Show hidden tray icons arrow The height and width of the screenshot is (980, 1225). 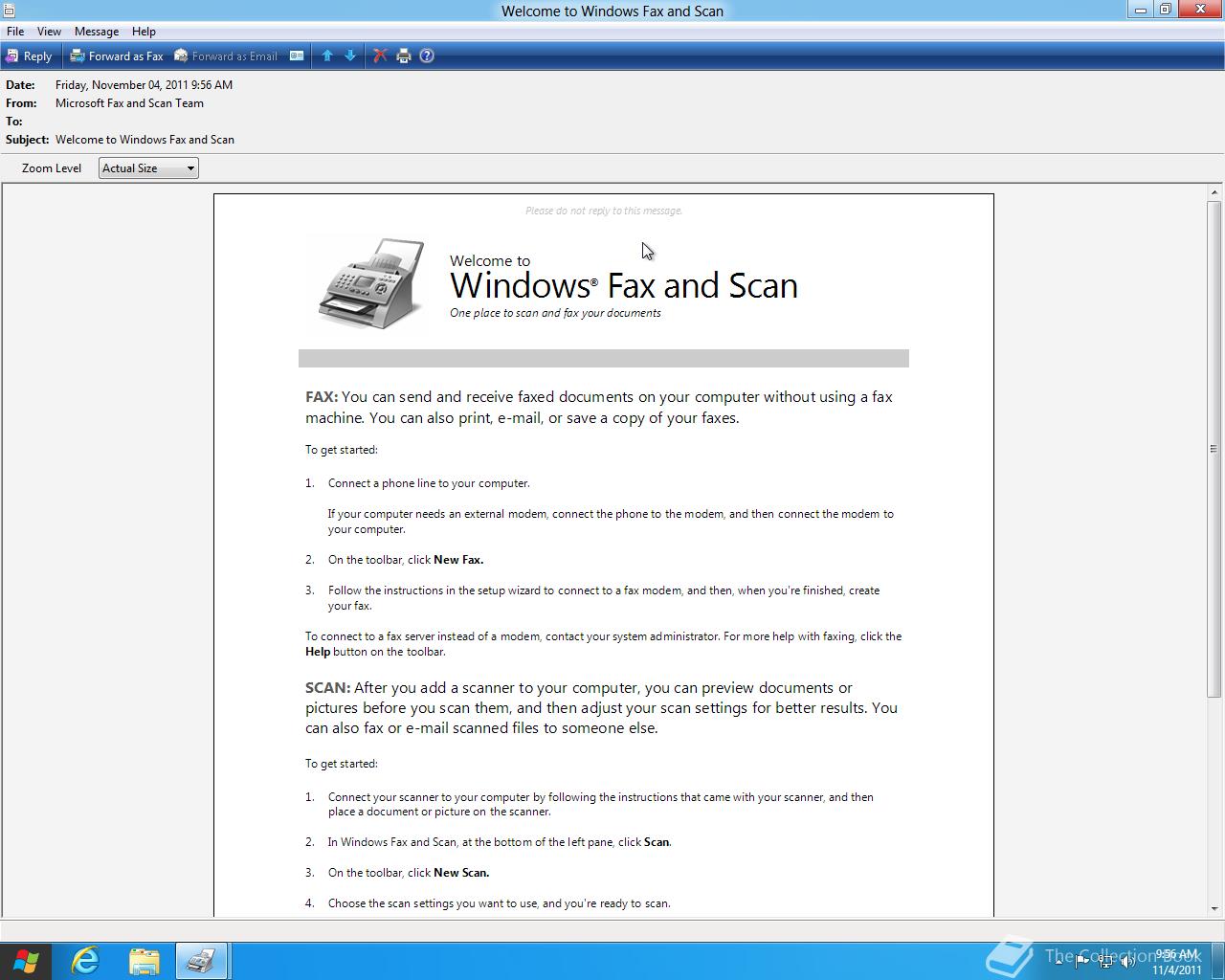(1058, 961)
